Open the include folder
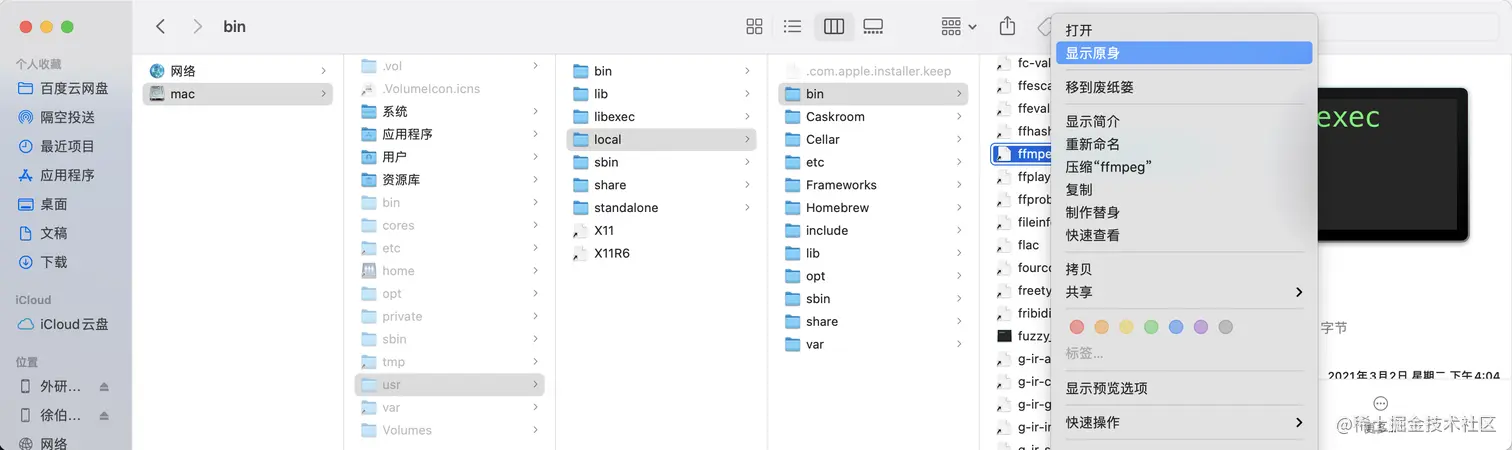This screenshot has height=450, width=1512. 873,230
